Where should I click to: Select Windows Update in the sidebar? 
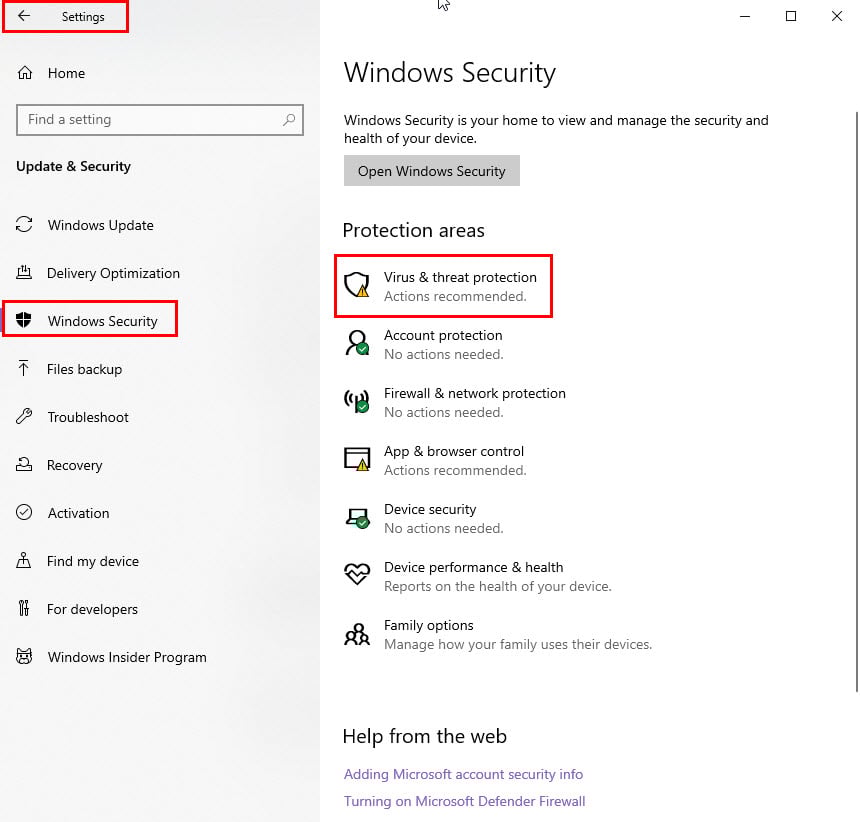pyautogui.click(x=100, y=225)
